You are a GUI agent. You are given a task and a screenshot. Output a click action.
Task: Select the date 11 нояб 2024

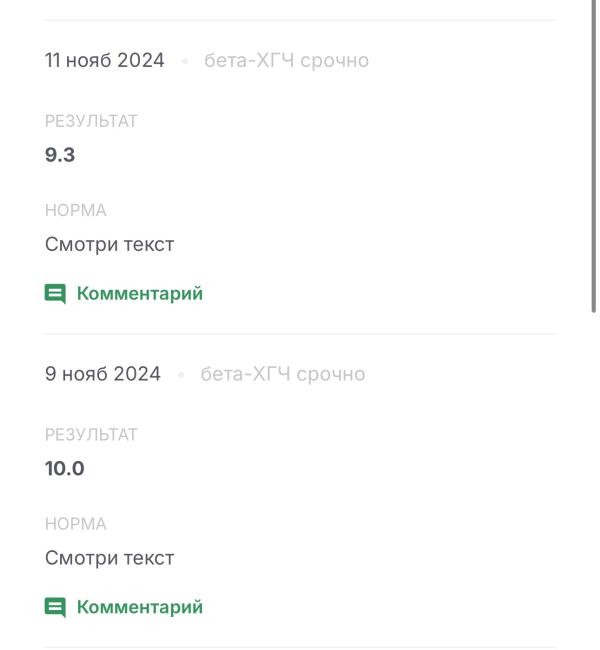(104, 61)
